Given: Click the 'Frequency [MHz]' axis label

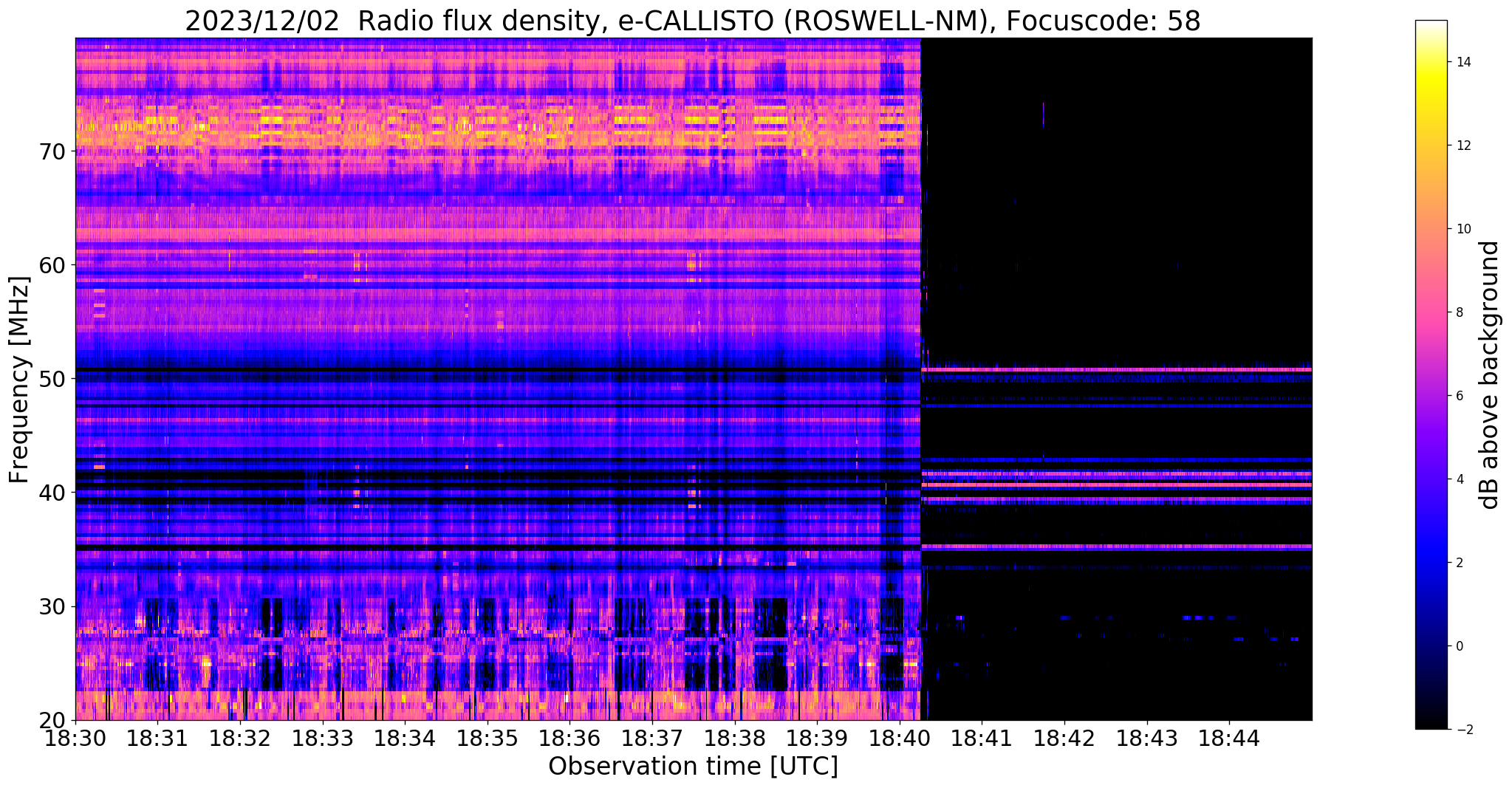Looking at the screenshot, I should [20, 379].
